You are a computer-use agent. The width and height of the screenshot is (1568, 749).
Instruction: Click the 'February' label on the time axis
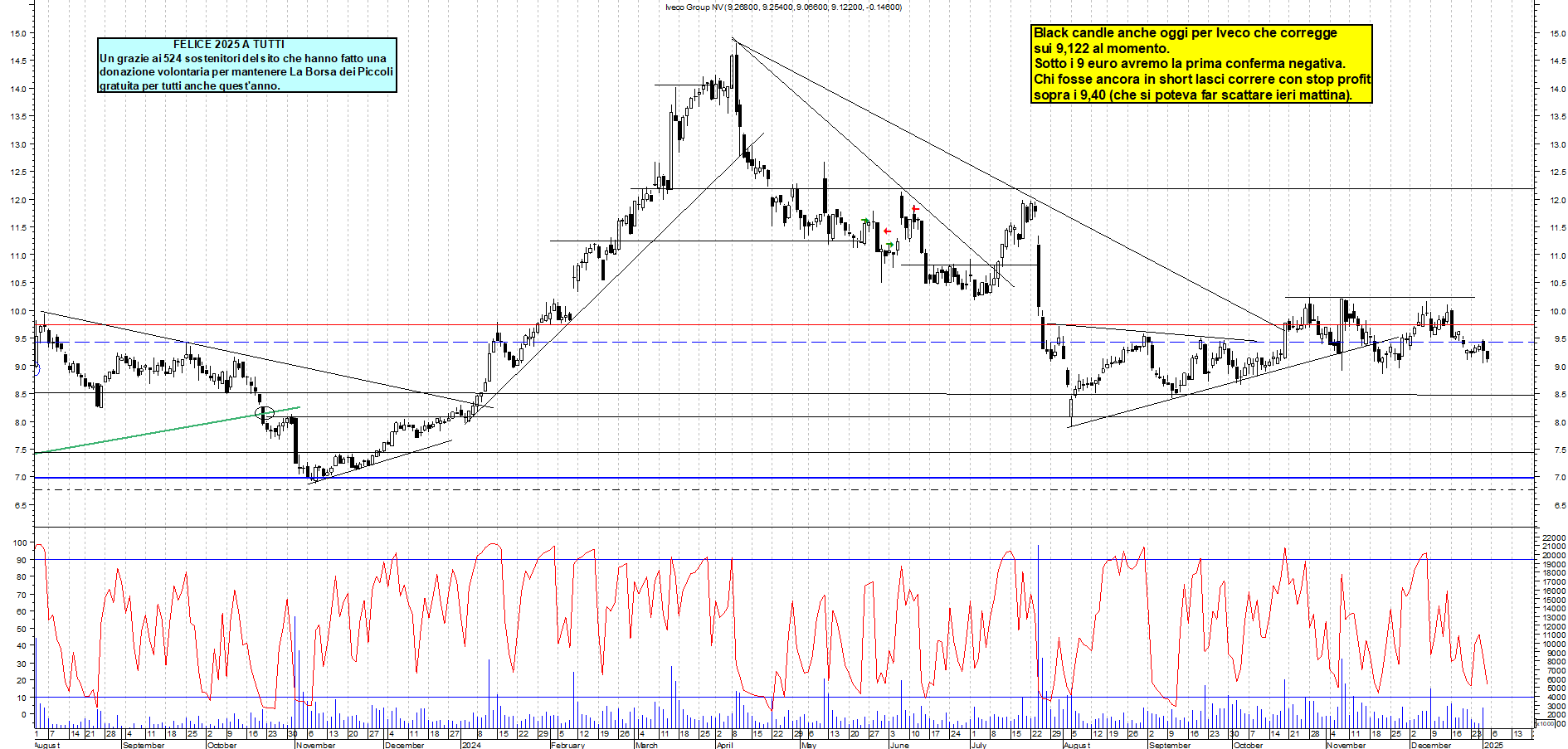567,745
